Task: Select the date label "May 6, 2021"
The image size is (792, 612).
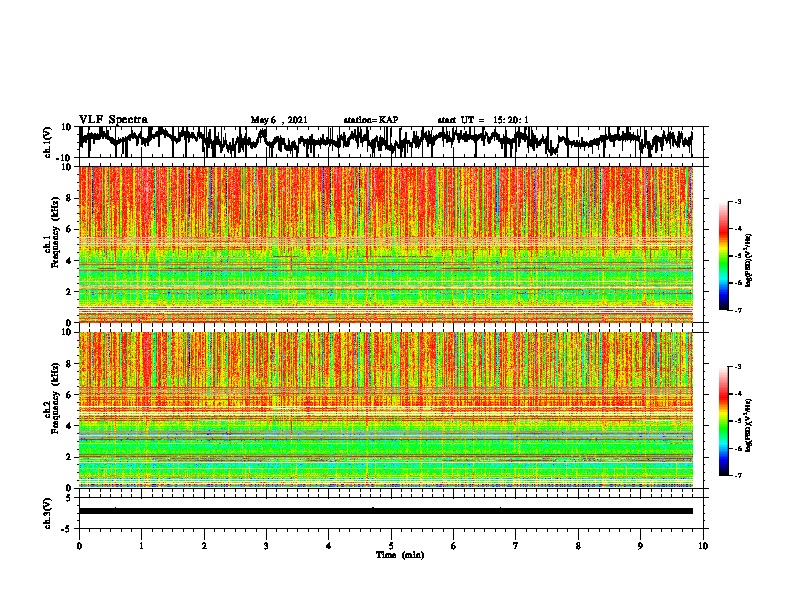Action: pos(279,120)
